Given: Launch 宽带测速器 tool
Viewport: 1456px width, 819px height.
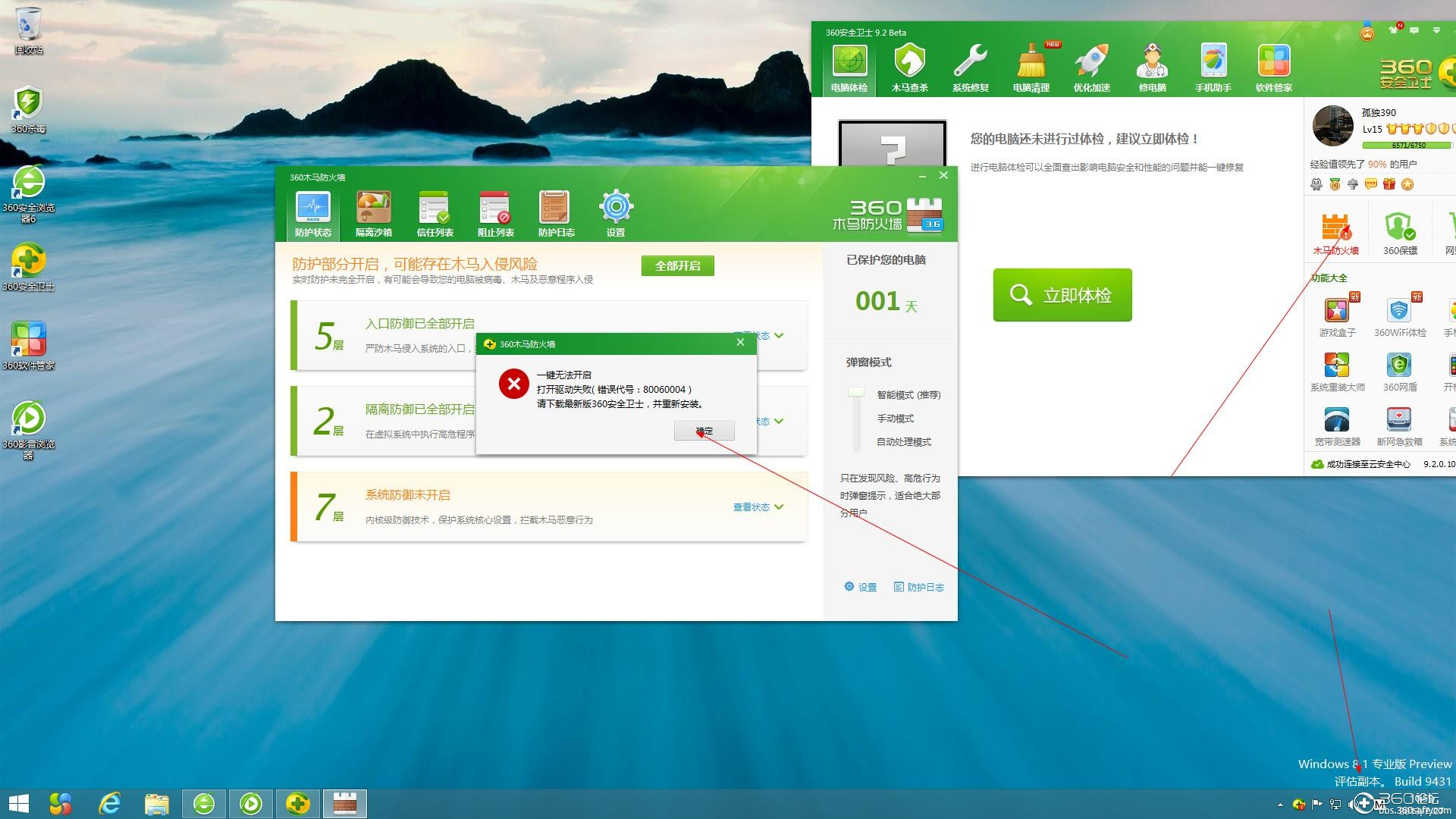Looking at the screenshot, I should coord(1337,426).
